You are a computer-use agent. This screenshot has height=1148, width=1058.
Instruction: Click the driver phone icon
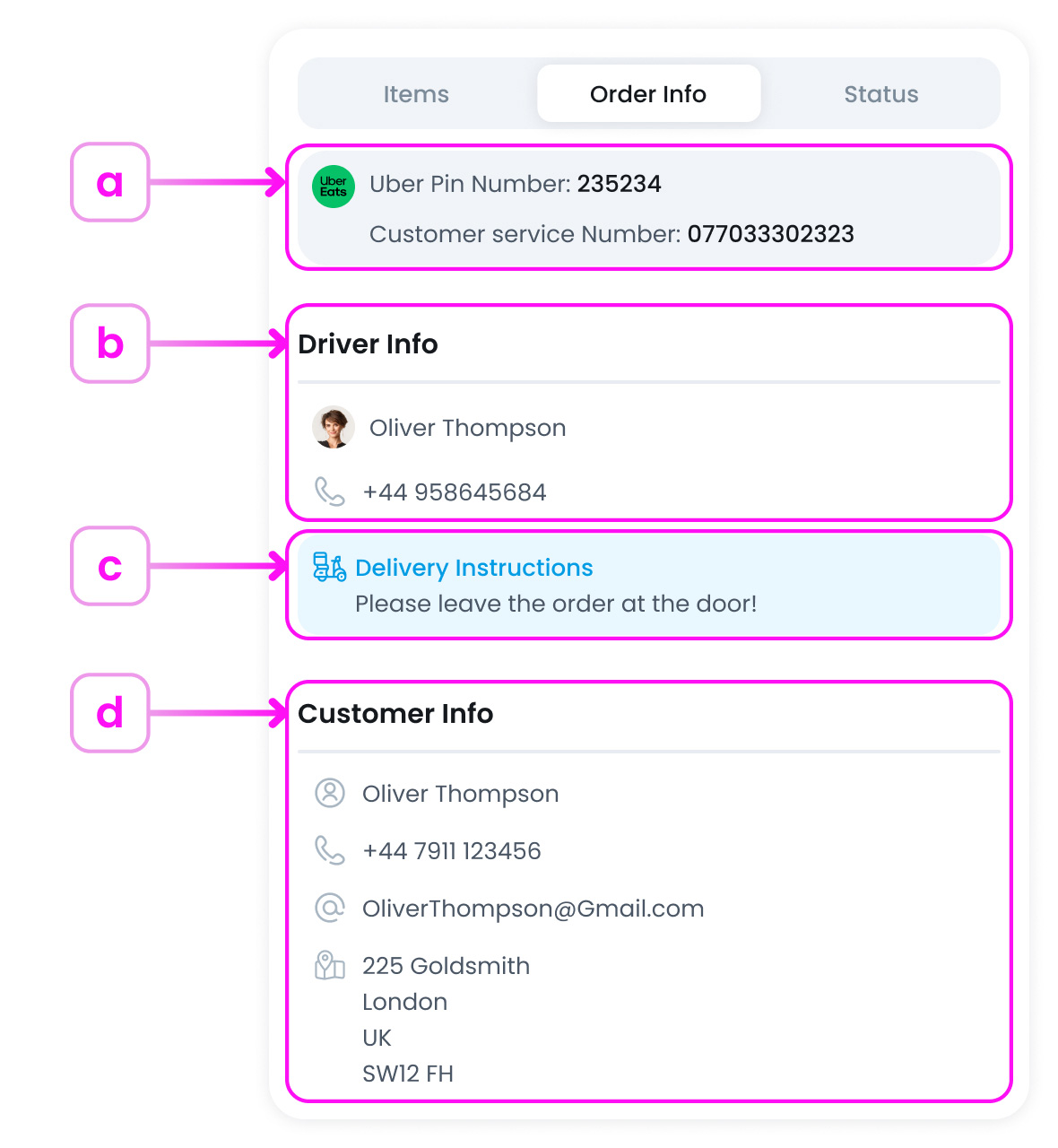pos(330,491)
